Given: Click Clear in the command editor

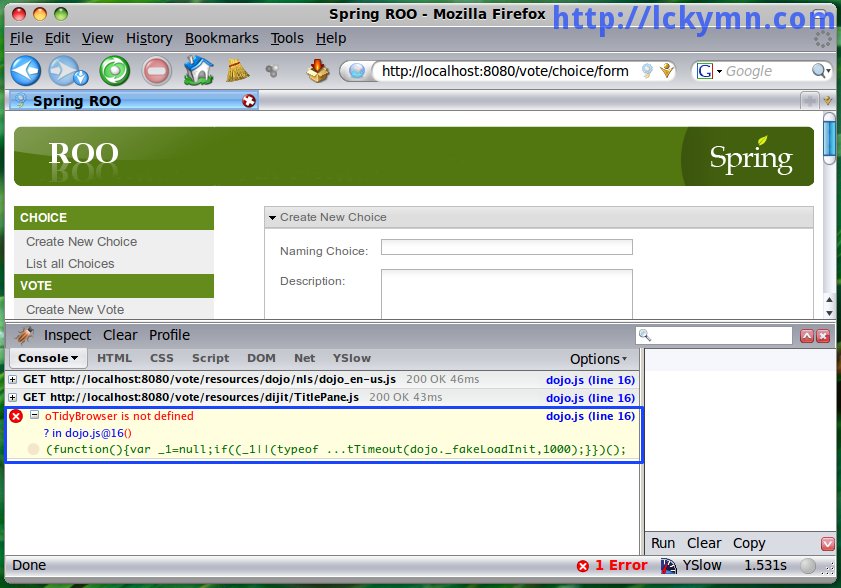Looking at the screenshot, I should pos(704,543).
